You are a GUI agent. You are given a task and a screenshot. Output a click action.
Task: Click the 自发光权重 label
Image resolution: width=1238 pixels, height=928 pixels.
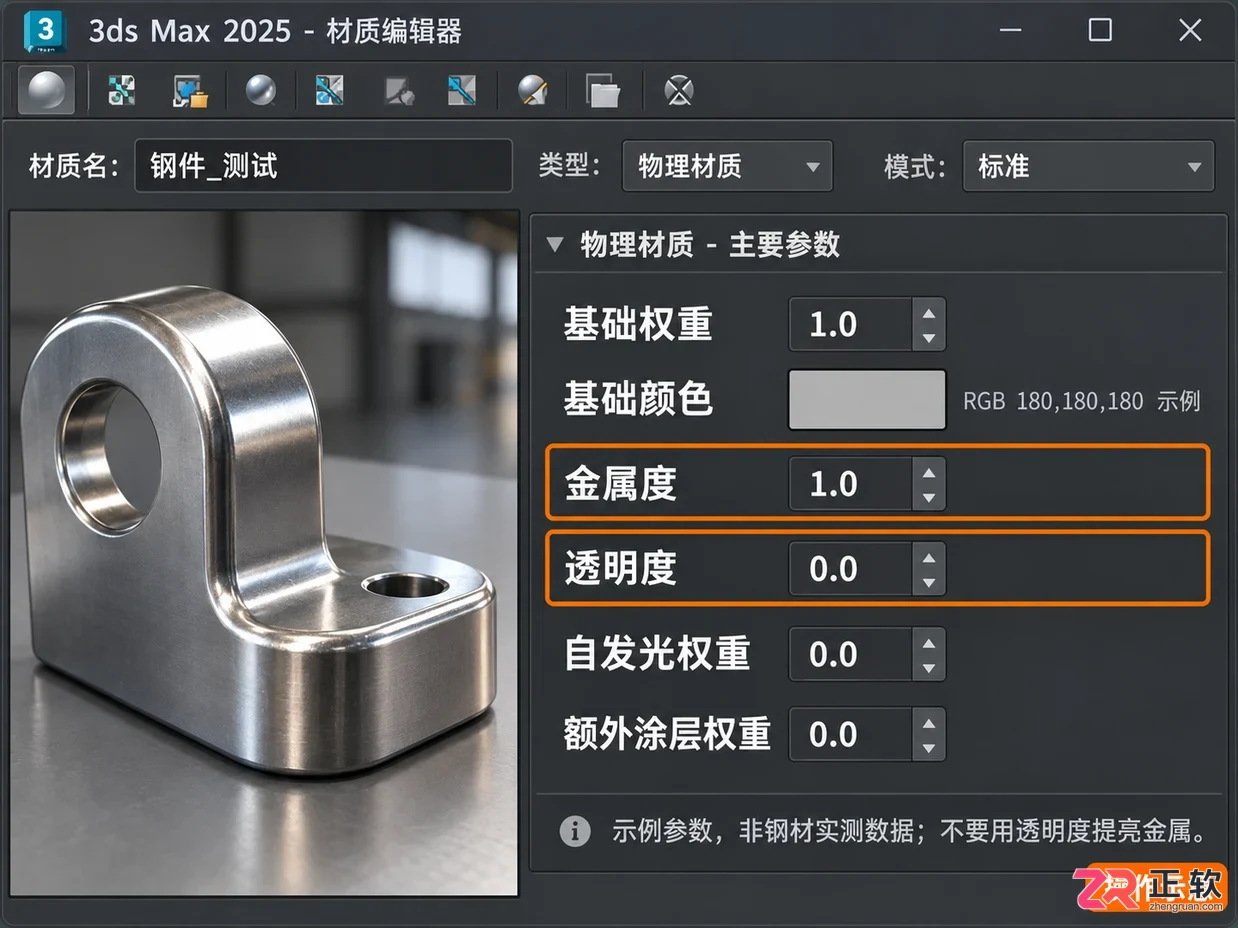(657, 654)
